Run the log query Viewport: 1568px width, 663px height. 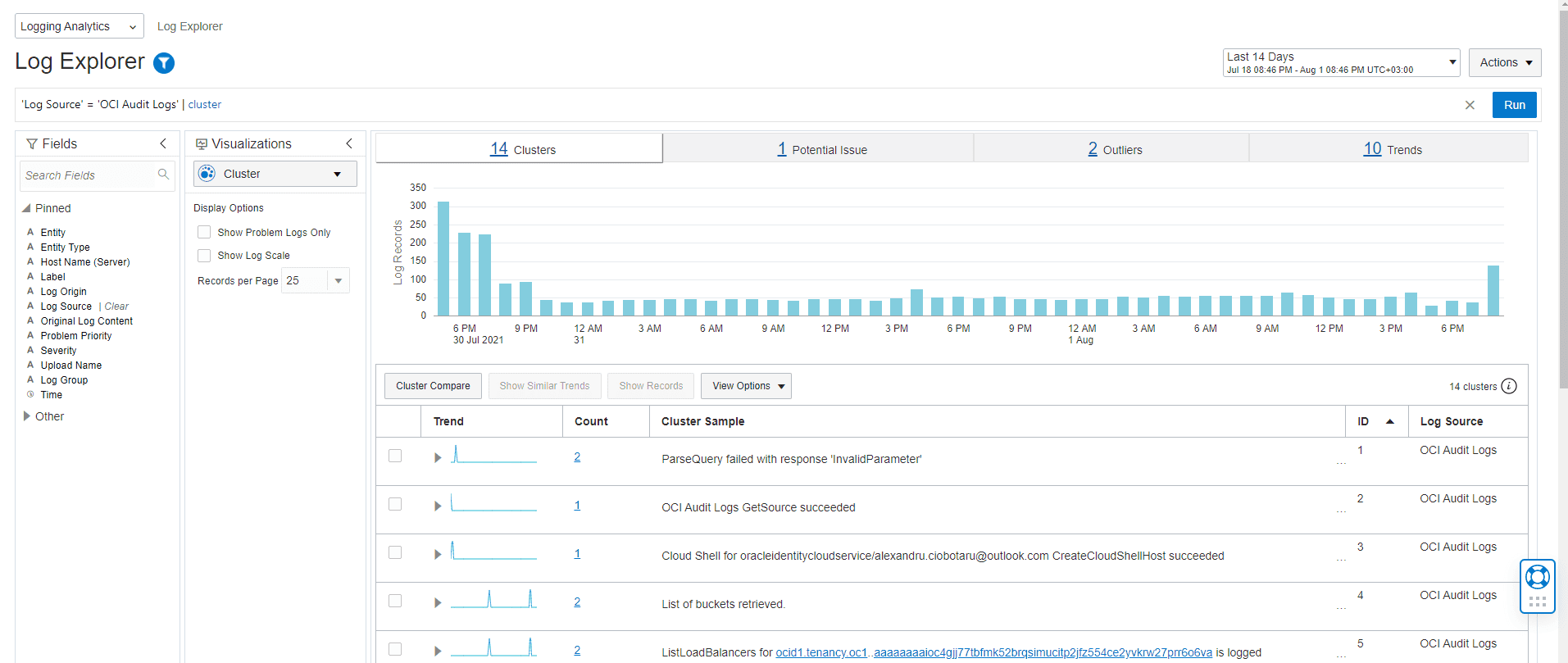tap(1514, 105)
